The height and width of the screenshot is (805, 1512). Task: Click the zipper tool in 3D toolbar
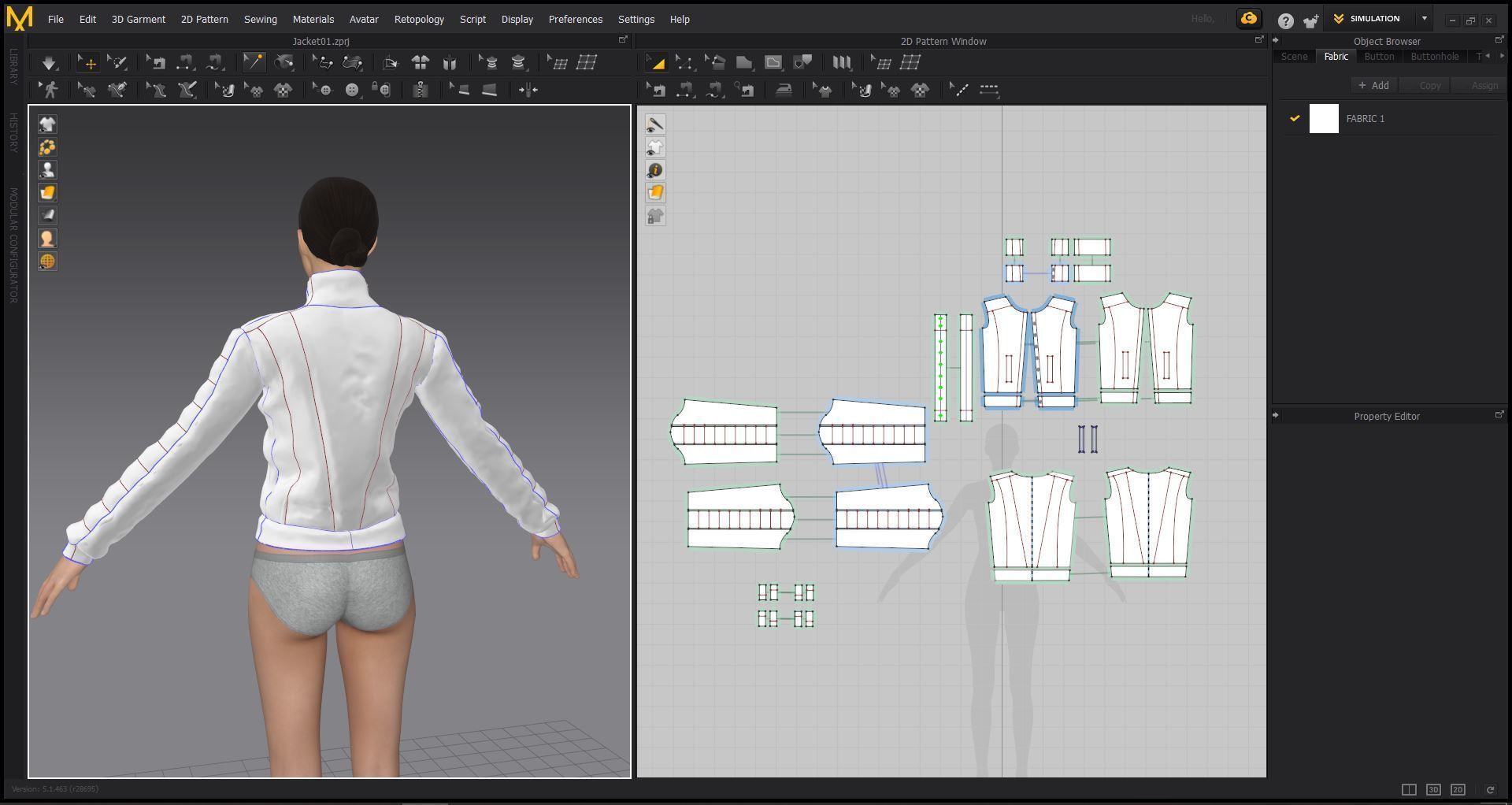(x=420, y=90)
